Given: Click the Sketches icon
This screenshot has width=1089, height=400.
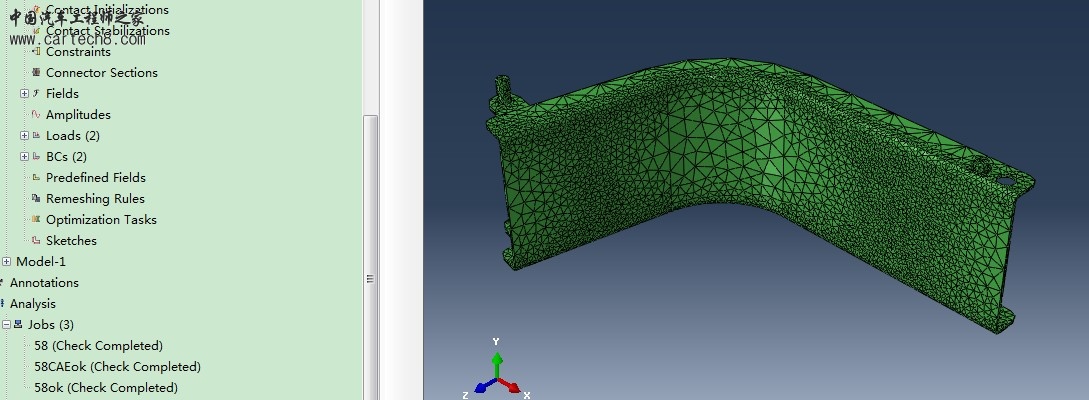Looking at the screenshot, I should point(37,241).
